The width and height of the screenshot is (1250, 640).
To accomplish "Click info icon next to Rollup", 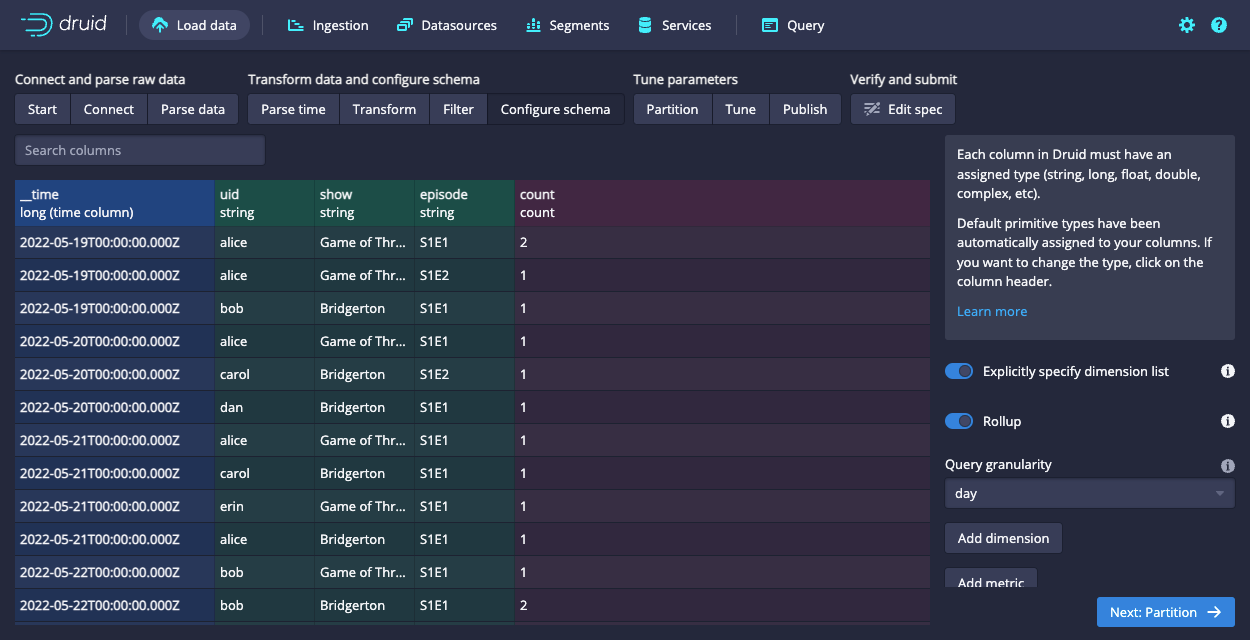I will coord(1228,421).
